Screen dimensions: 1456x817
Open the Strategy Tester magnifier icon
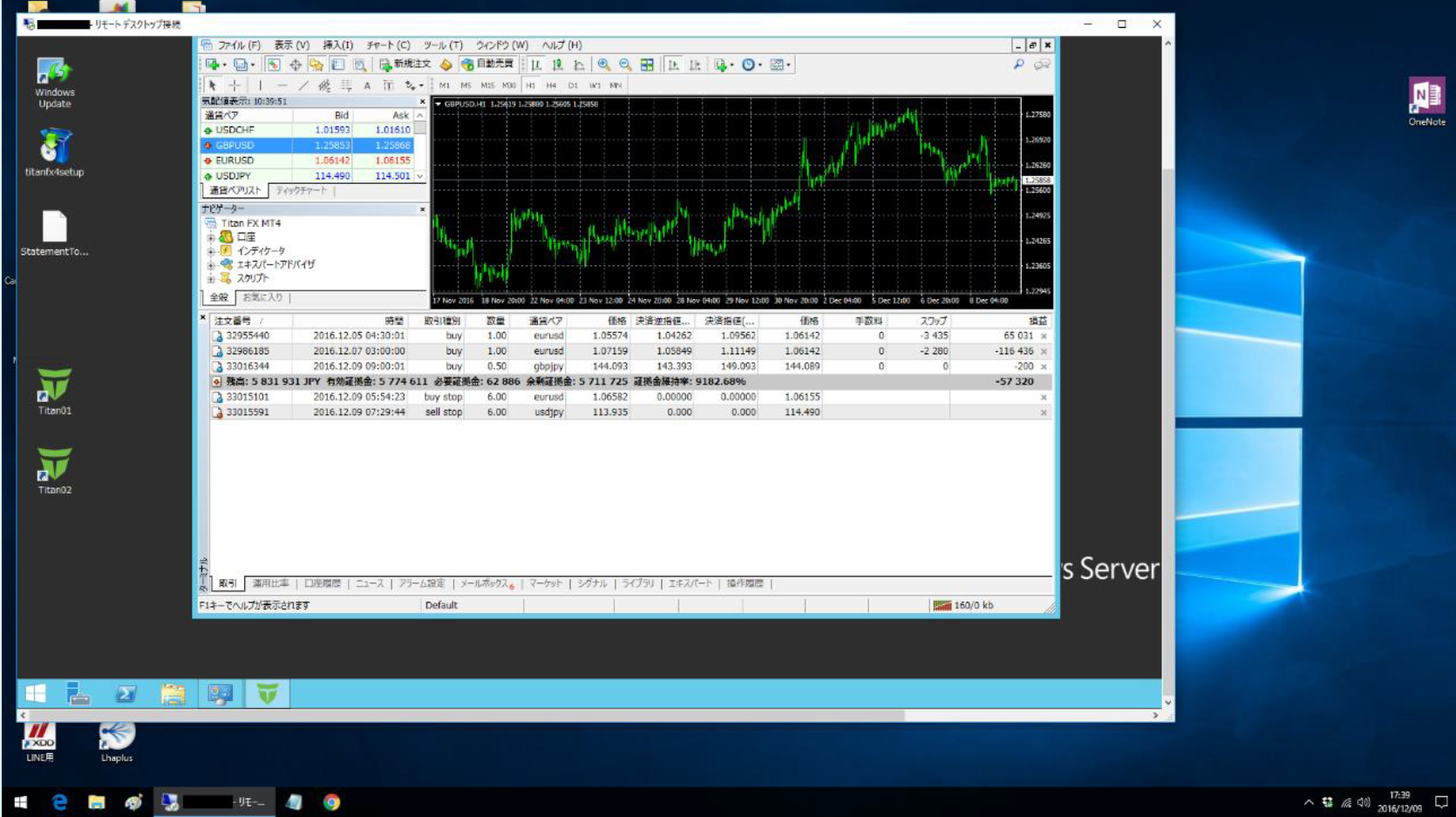(x=359, y=65)
